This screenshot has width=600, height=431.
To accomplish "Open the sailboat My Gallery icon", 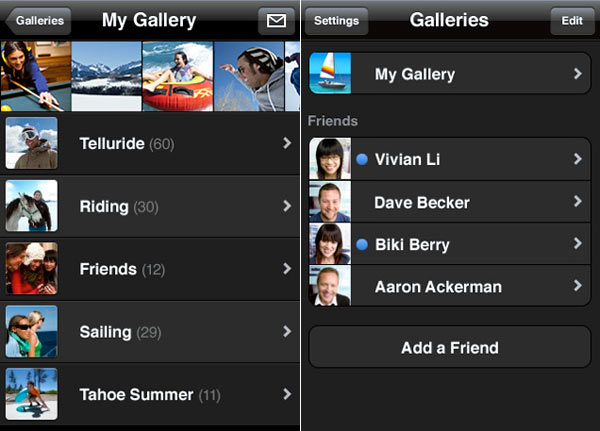I will point(330,73).
